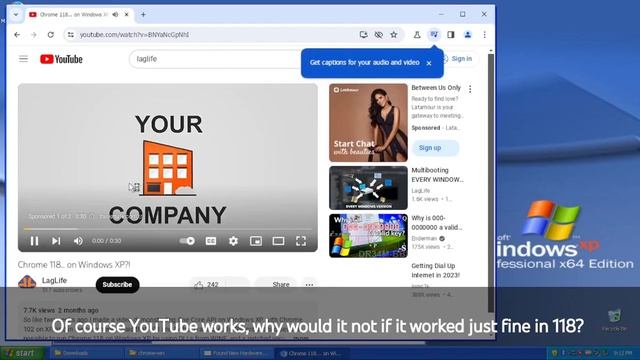Open the Chrome Labs flask icon
Screen dimensions: 640x360
pyautogui.click(x=417, y=35)
